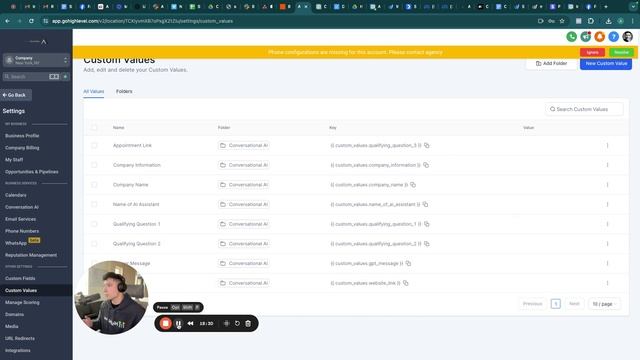Switch to the All Values tab
The image size is (640, 360).
tap(93, 91)
